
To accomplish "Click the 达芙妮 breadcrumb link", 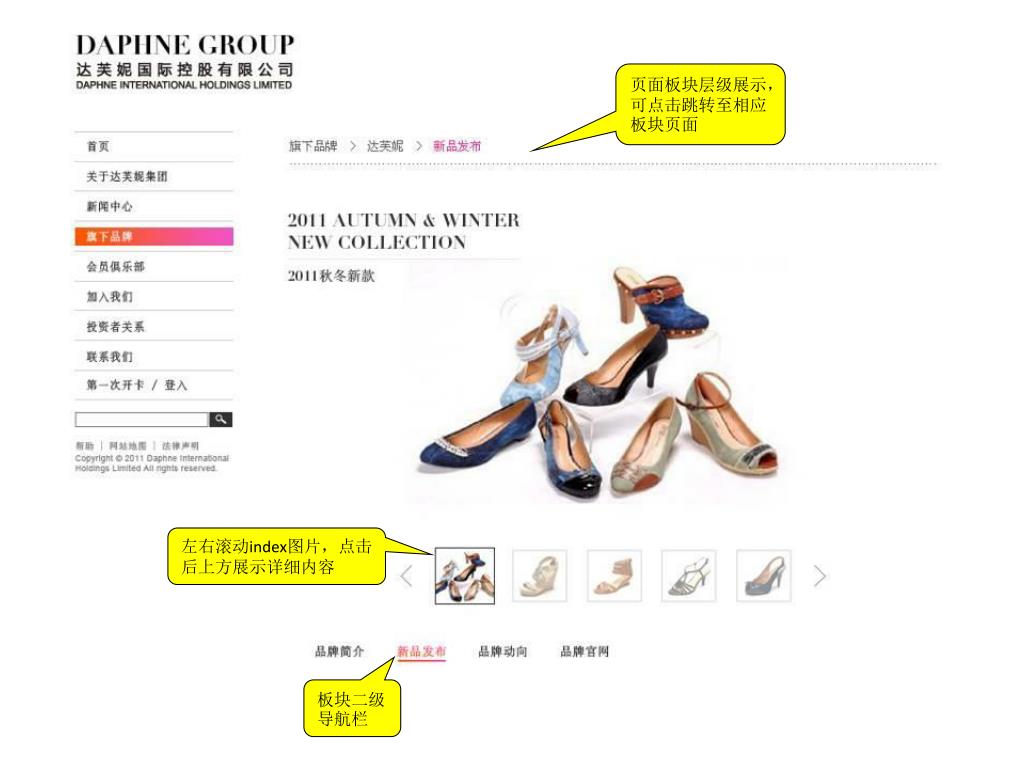I will pyautogui.click(x=385, y=146).
